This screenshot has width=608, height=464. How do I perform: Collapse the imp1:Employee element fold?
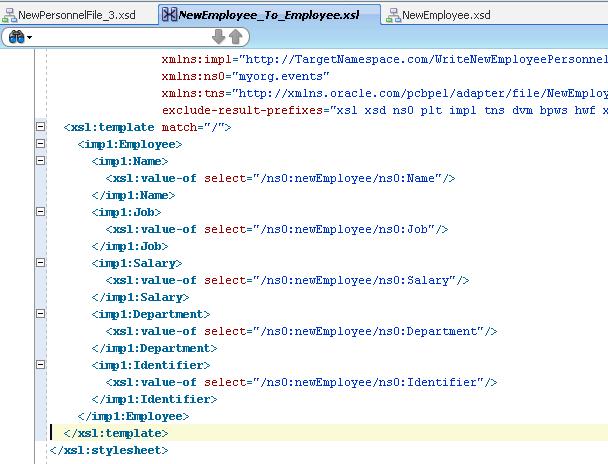coord(40,144)
